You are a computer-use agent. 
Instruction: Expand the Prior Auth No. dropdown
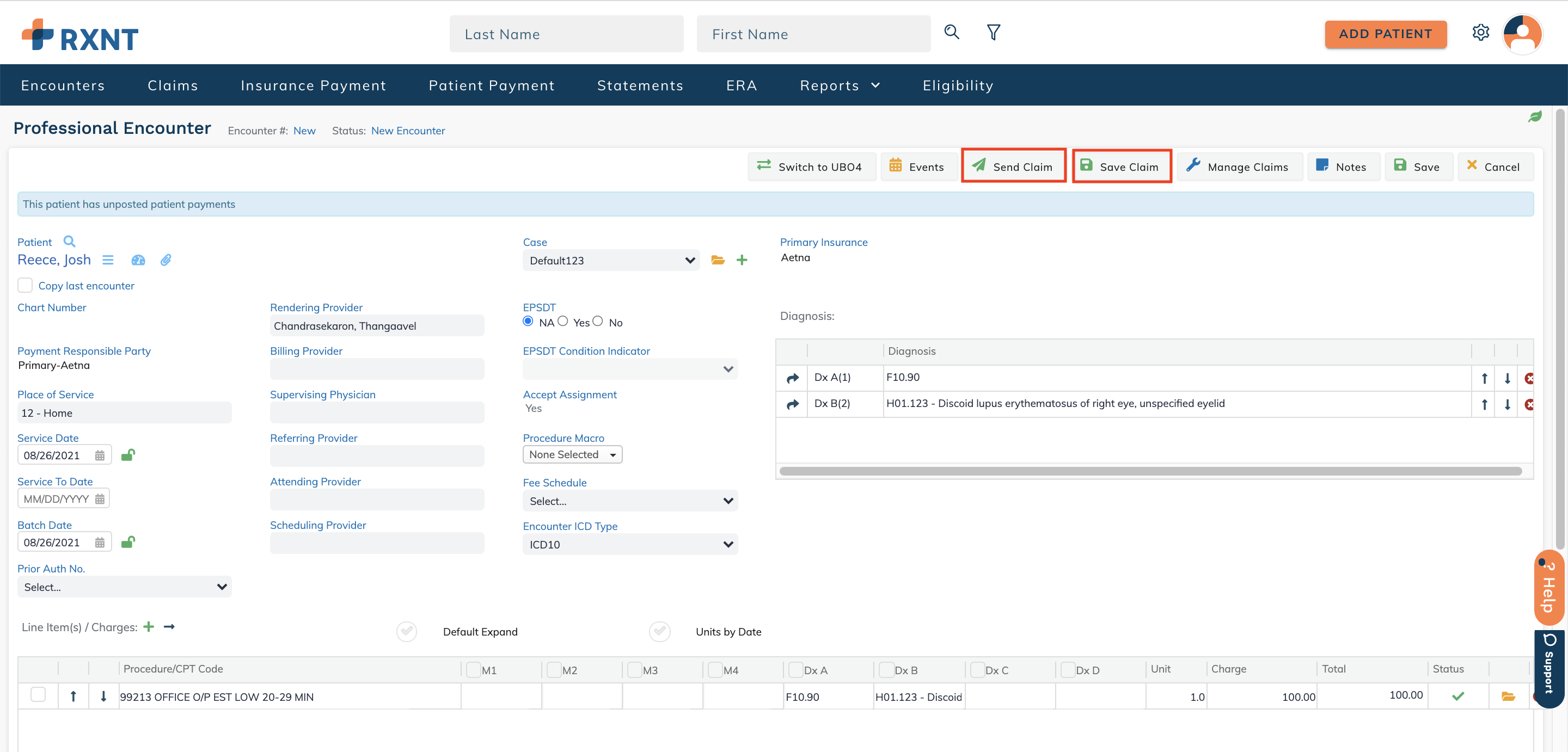[x=124, y=587]
